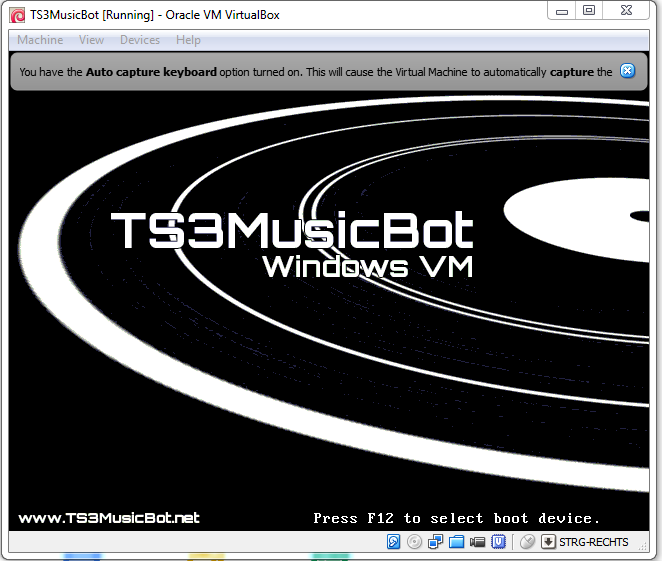Open the Devices menu
Screen dimensions: 662x561
tap(140, 40)
